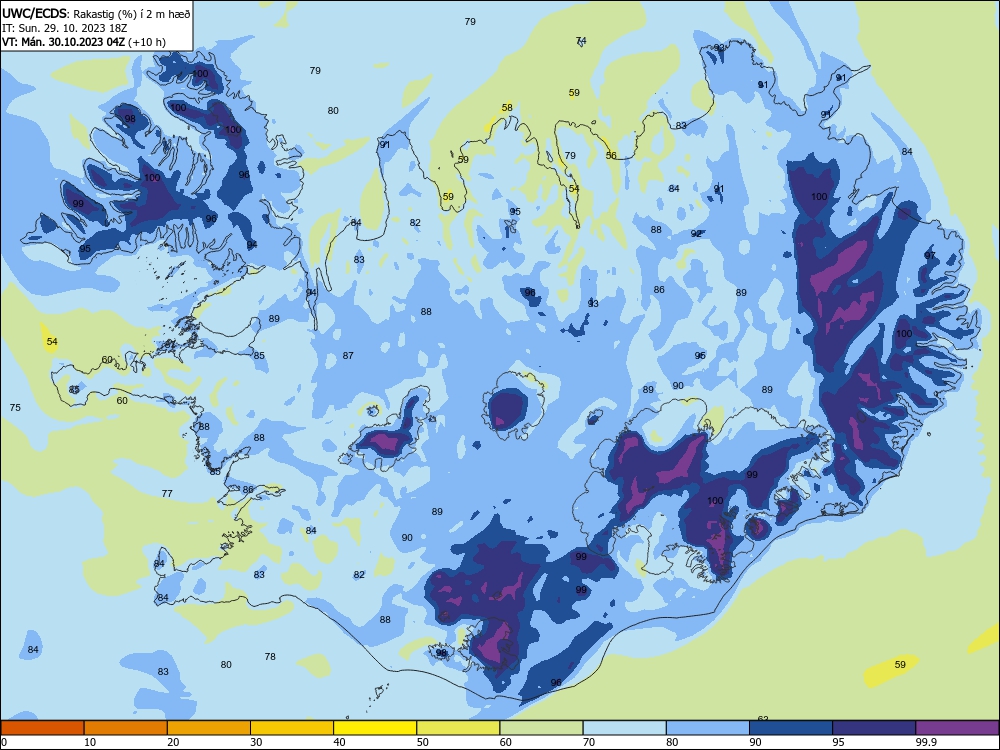This screenshot has height=750, width=1000.
Task: Click the '54' value in the yellow patch off Snæfellsnes
Action: tap(52, 342)
